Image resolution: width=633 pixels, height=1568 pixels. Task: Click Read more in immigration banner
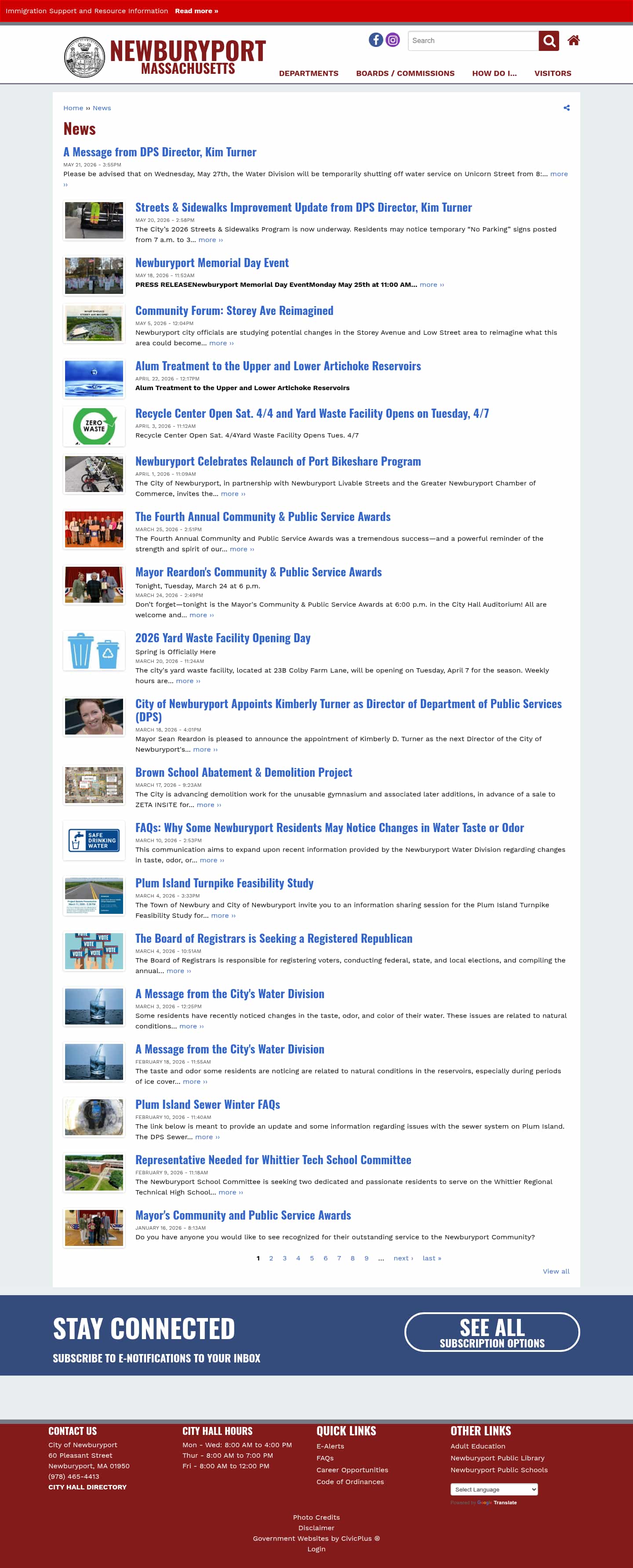(x=196, y=11)
